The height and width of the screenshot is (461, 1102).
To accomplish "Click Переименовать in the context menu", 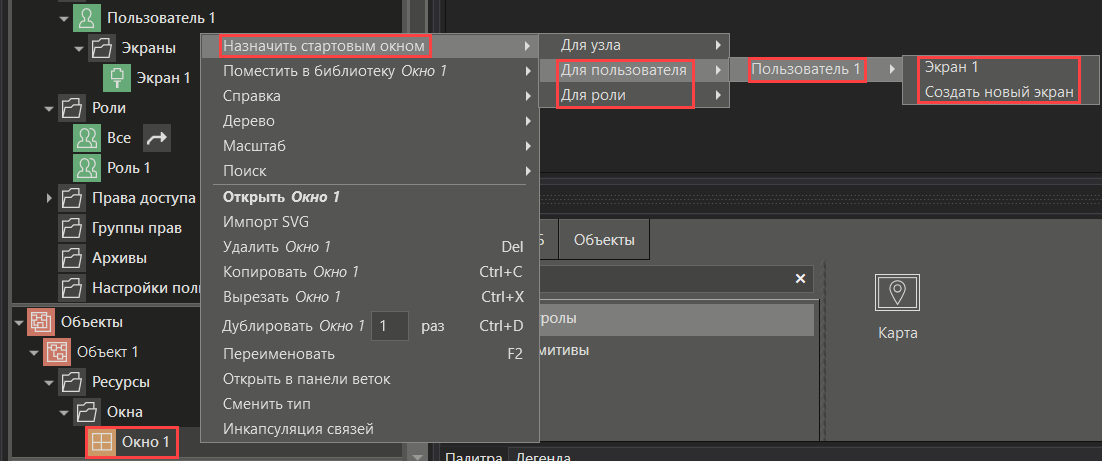I will 279,354.
